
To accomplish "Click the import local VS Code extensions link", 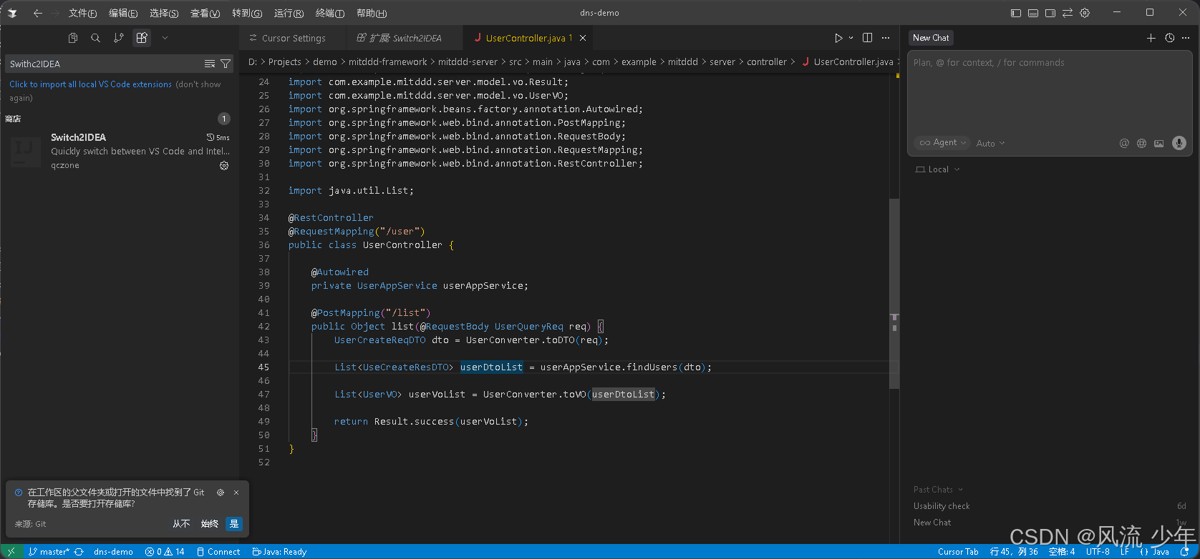I will (x=90, y=85).
